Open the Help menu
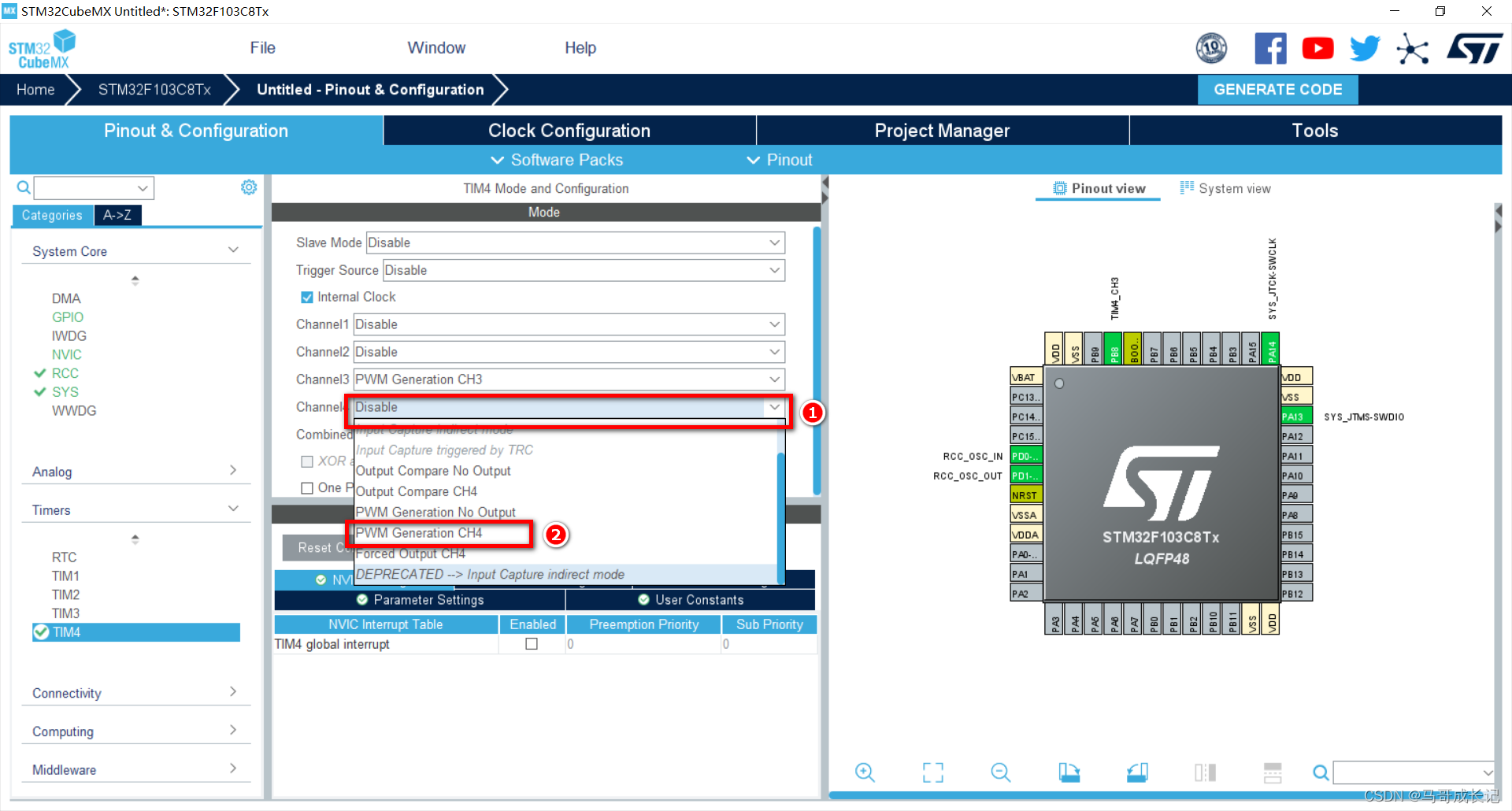This screenshot has width=1512, height=811. click(580, 48)
